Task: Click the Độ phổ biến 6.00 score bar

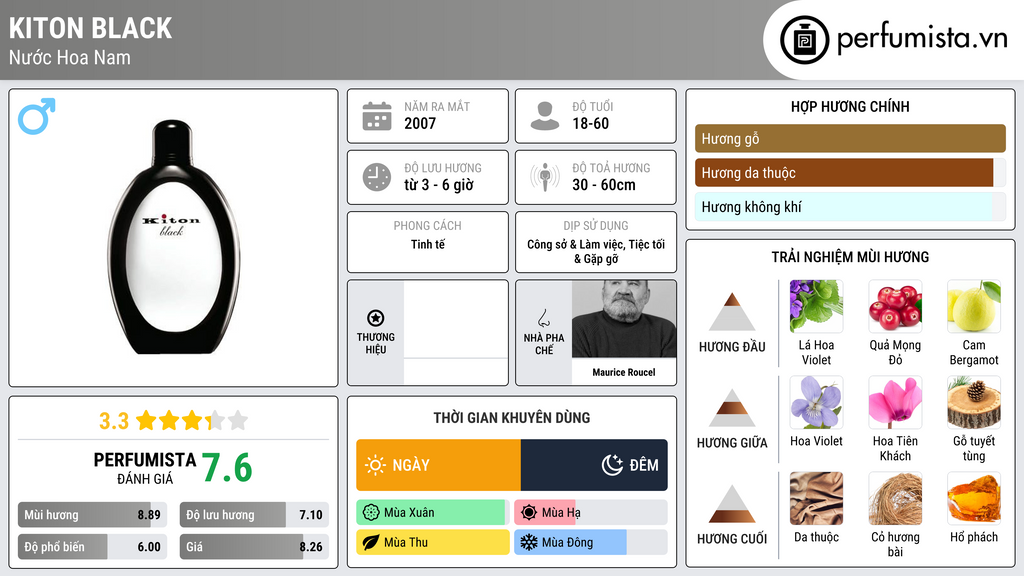Action: 93,547
